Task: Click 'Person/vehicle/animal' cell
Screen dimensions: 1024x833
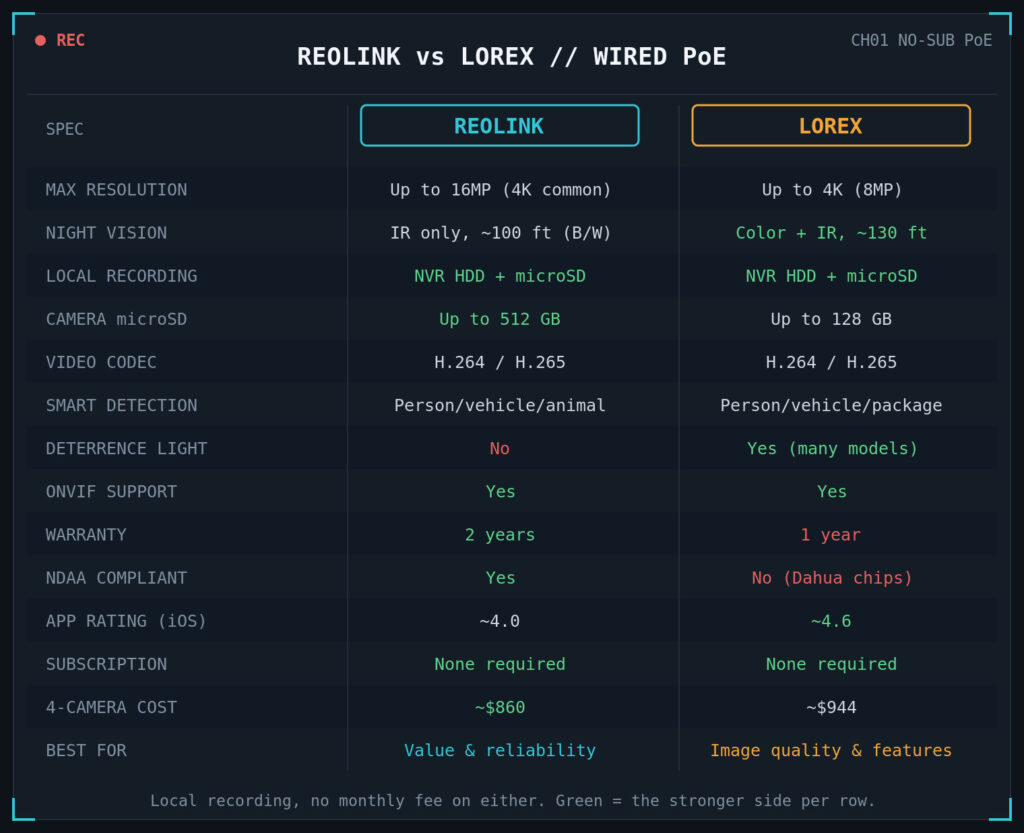Action: coord(500,405)
